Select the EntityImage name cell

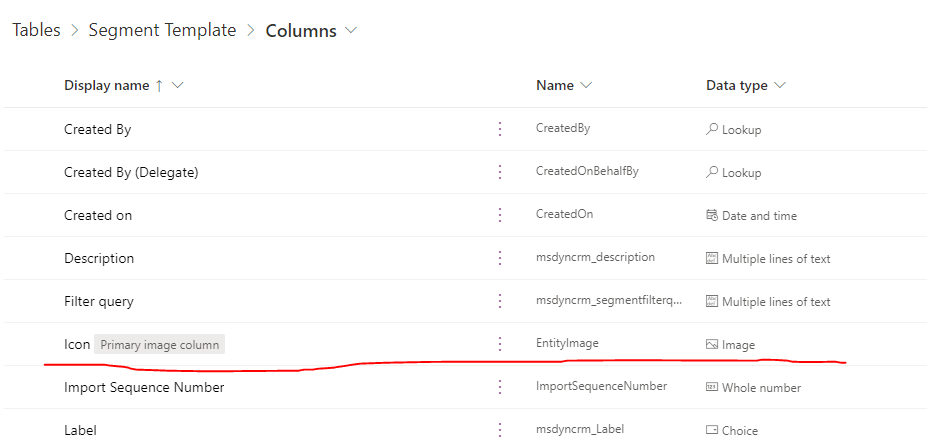point(567,343)
